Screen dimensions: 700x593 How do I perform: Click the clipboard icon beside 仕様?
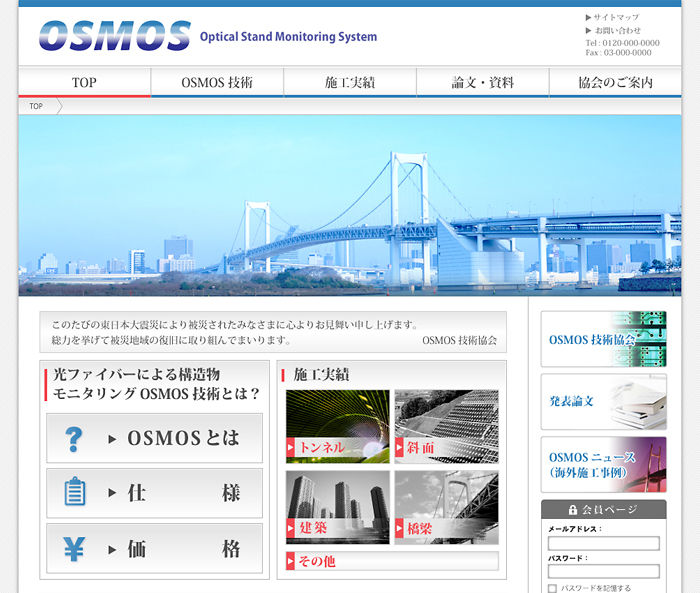click(75, 491)
